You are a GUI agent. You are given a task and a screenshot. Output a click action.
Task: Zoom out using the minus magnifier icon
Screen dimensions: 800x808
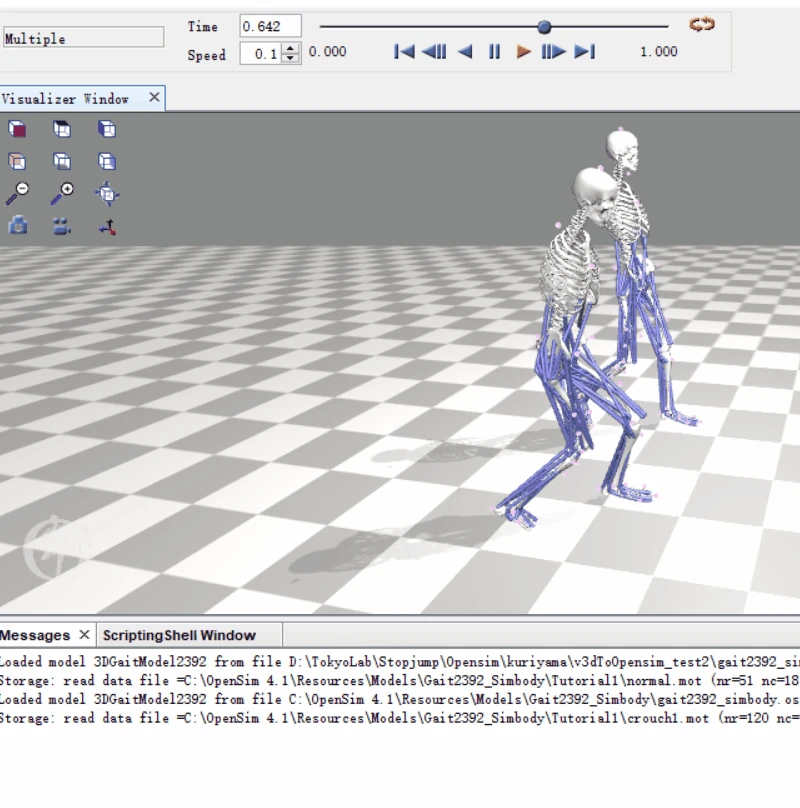17,193
